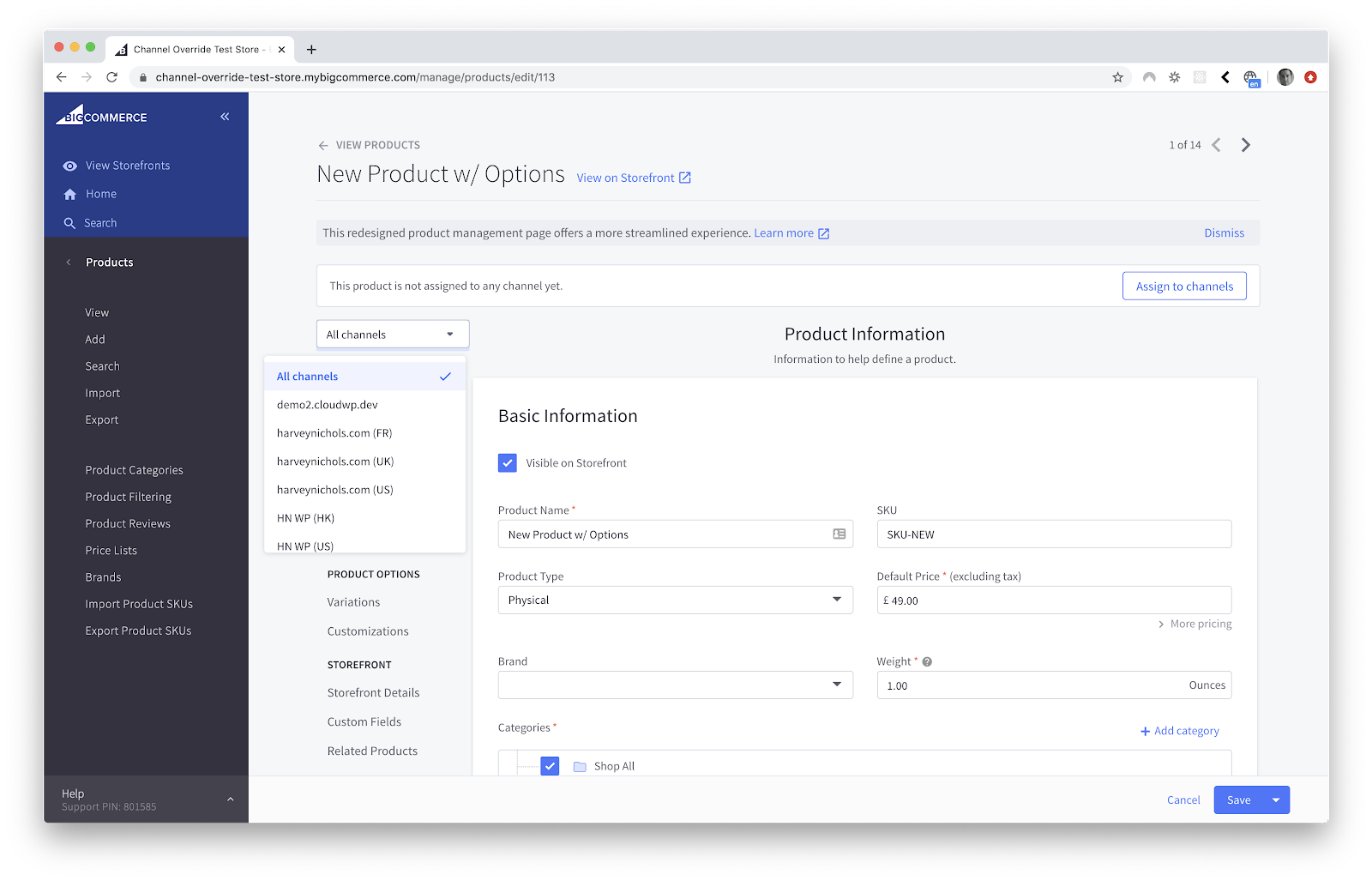
Task: Click the translate extension icon labeled en
Action: [1251, 78]
